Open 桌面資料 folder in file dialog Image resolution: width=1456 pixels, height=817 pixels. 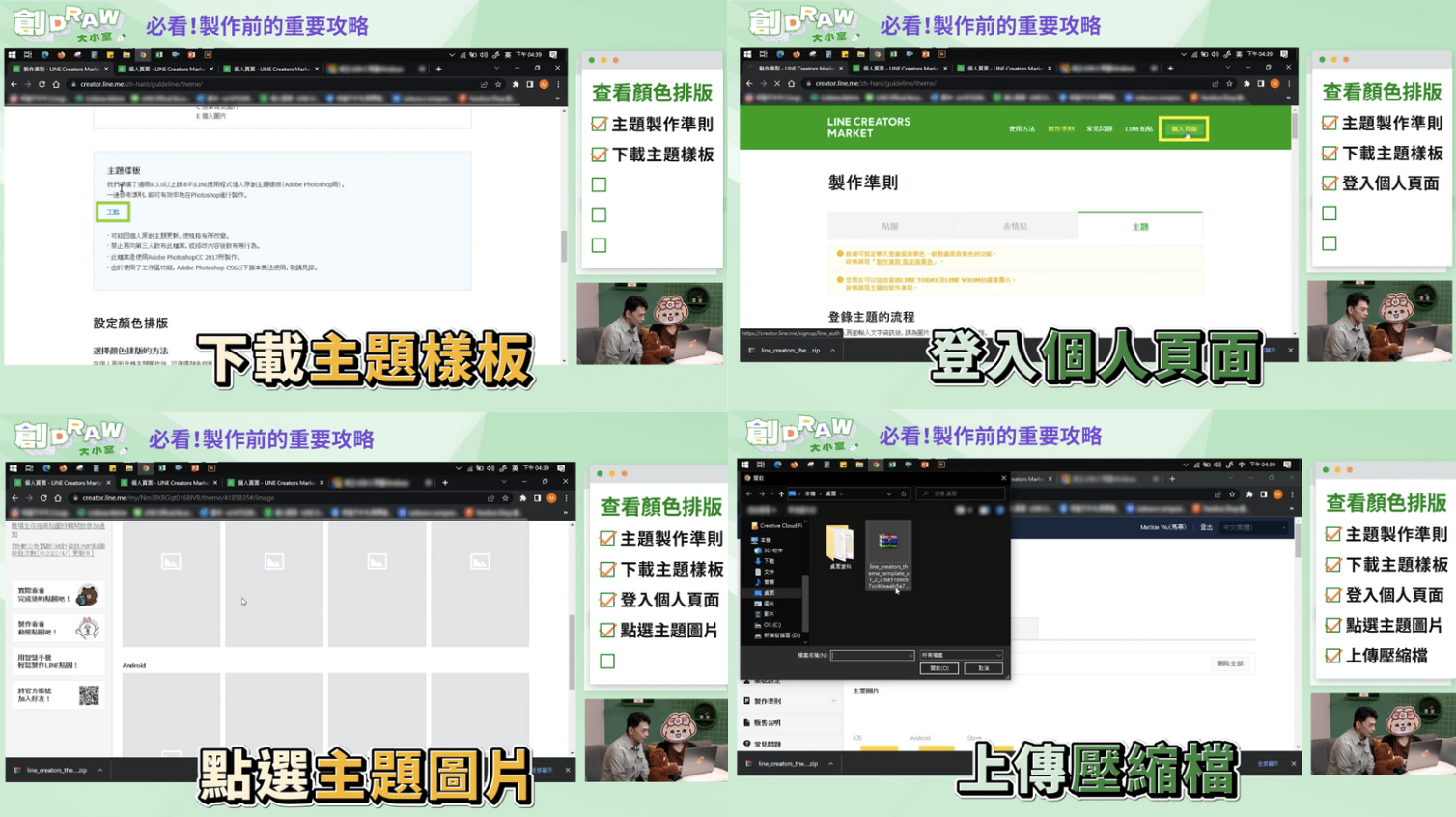[839, 548]
